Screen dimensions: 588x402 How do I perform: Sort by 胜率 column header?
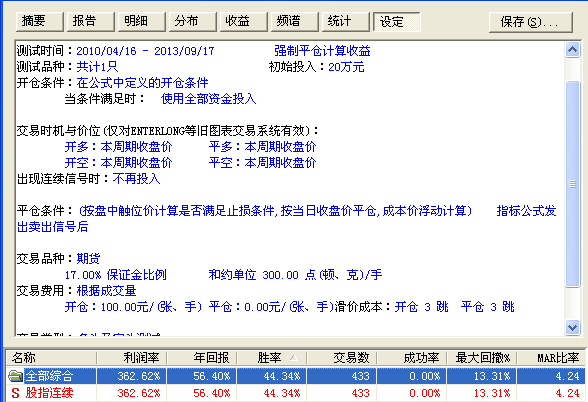272,358
